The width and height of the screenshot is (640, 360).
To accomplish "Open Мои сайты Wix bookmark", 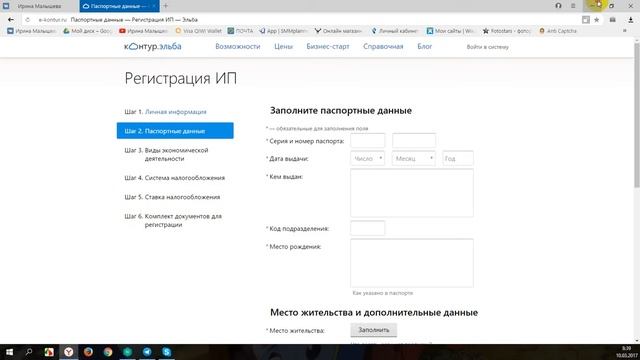I will [x=451, y=31].
